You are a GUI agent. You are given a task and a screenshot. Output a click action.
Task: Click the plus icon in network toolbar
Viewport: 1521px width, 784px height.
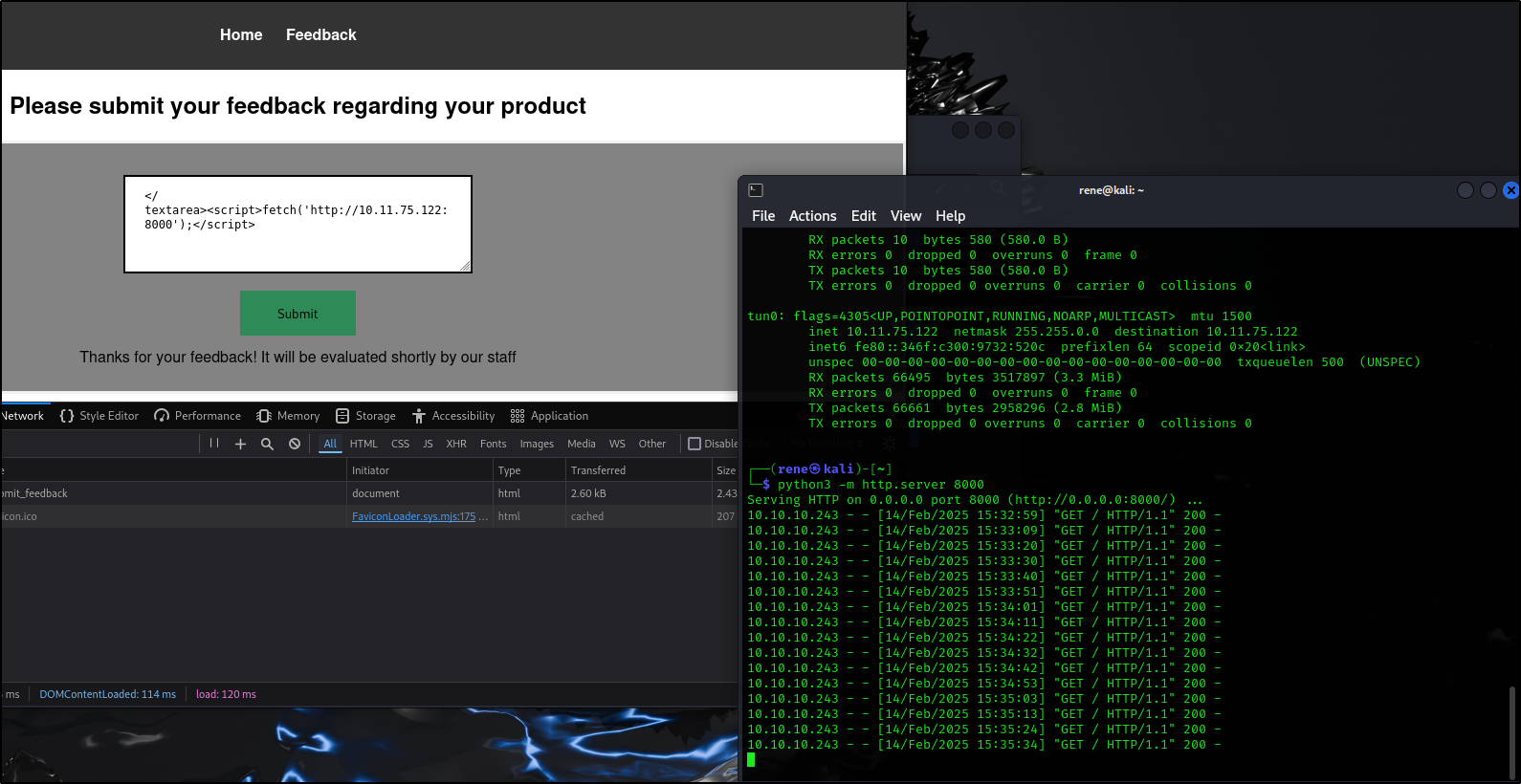240,444
